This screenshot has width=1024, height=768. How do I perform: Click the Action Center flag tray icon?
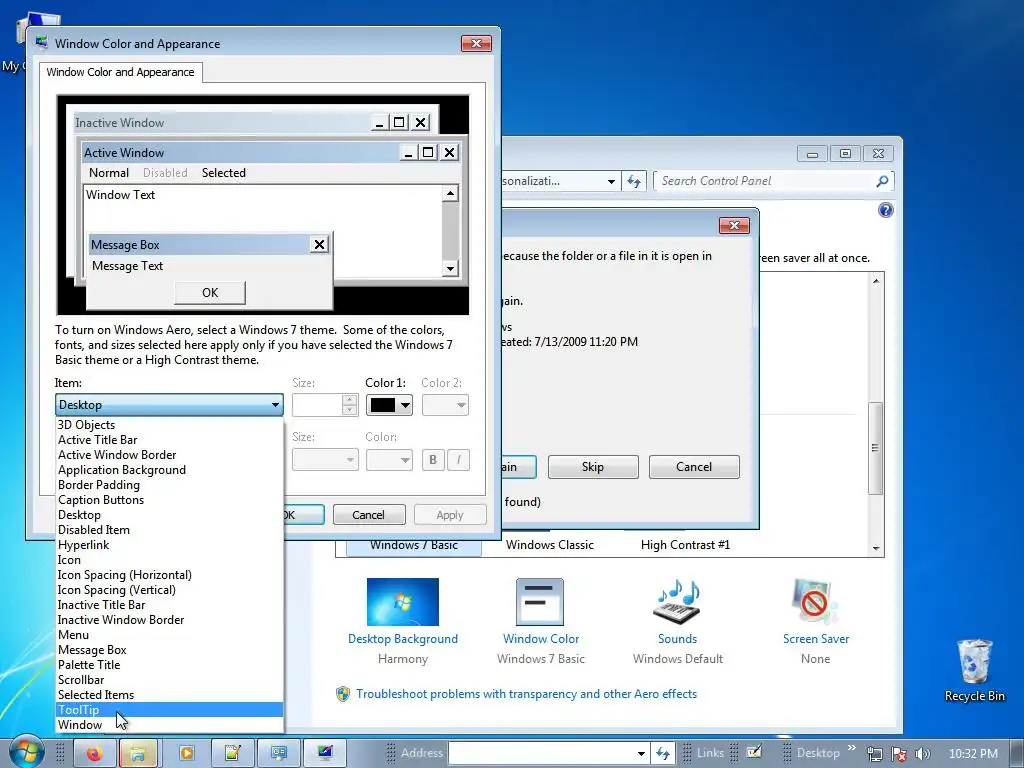click(899, 754)
